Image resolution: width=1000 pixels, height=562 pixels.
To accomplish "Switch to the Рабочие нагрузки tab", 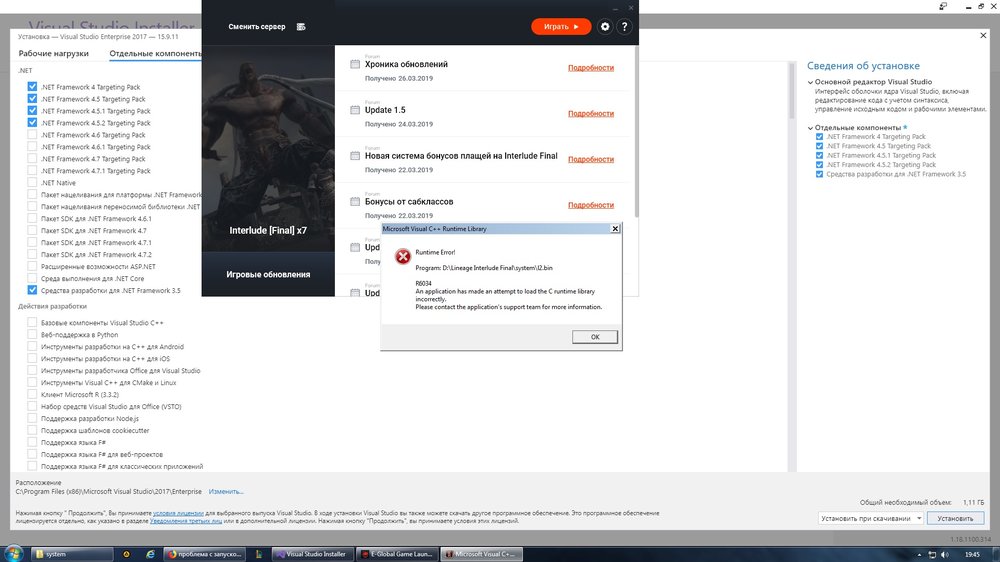I will 53,53.
